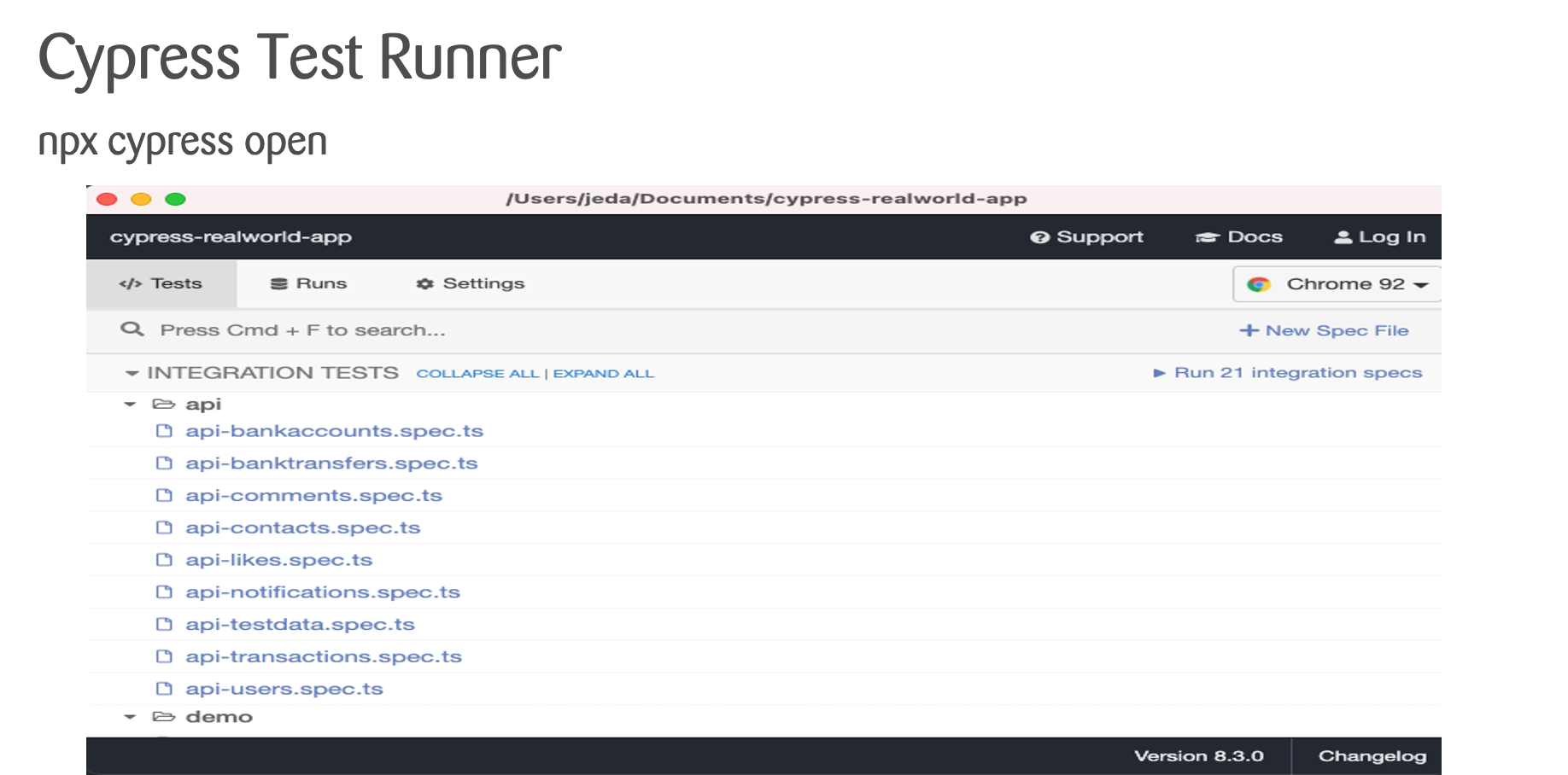1568x775 pixels.
Task: Click file icon of api-contacts.spec.ts
Action: (164, 528)
